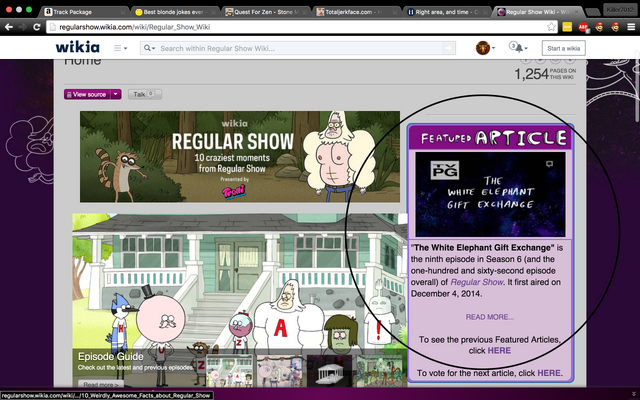Open the Talk page button
This screenshot has width=640, height=400.
click(144, 94)
